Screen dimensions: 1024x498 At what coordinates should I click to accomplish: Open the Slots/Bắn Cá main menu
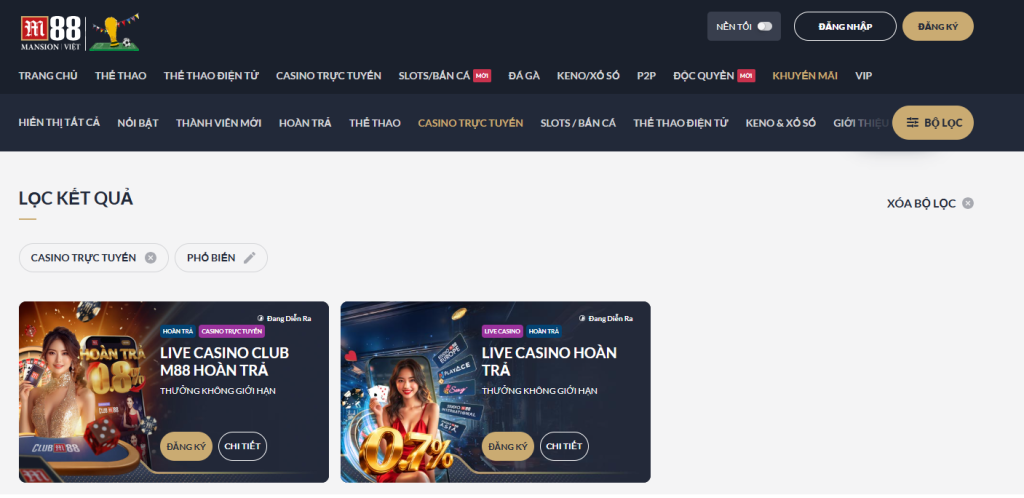434,76
